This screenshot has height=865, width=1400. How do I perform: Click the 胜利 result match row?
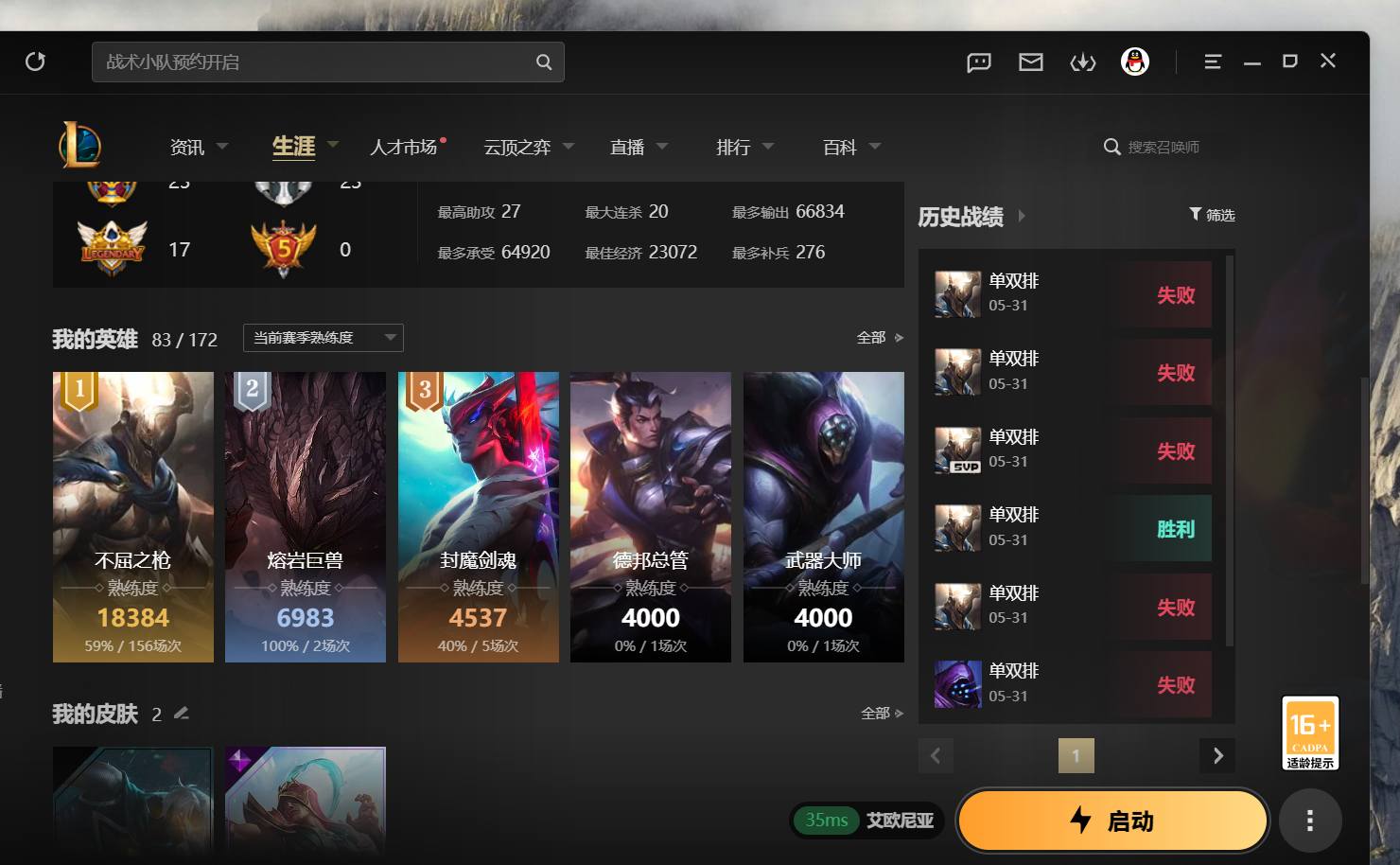click(1073, 529)
